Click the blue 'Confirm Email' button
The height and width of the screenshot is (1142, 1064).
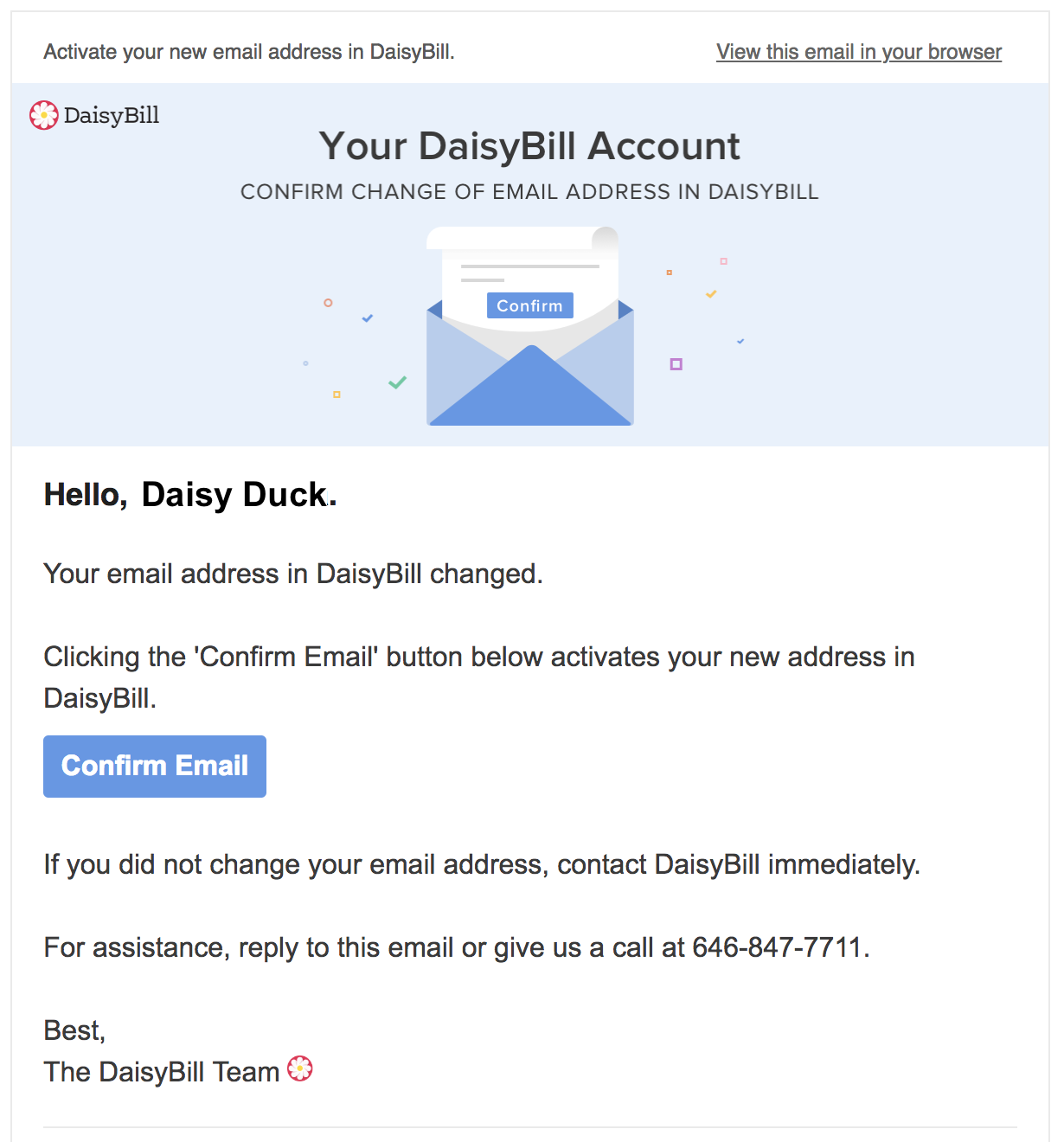(155, 767)
